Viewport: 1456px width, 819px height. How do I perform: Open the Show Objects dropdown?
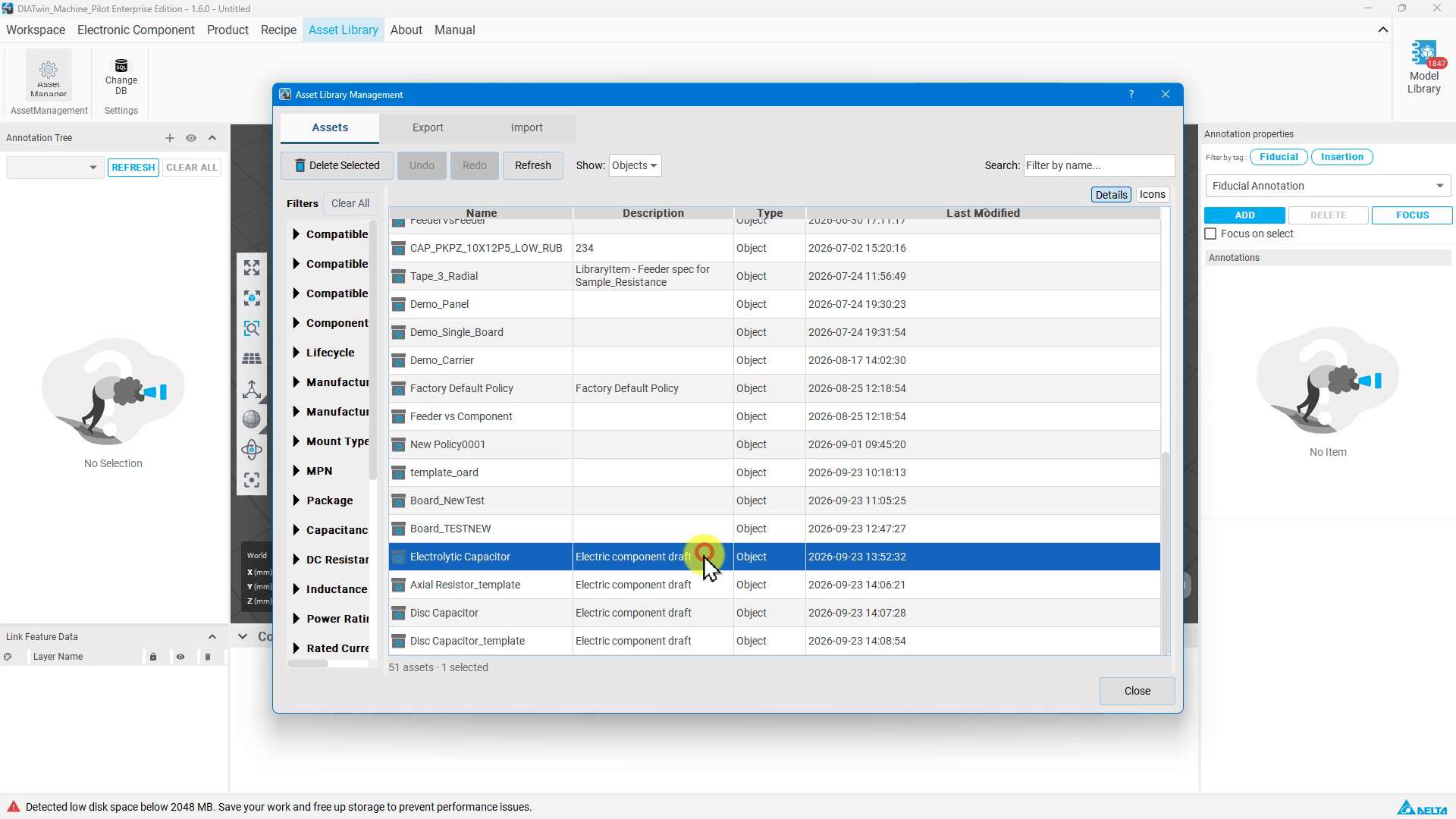coord(635,165)
